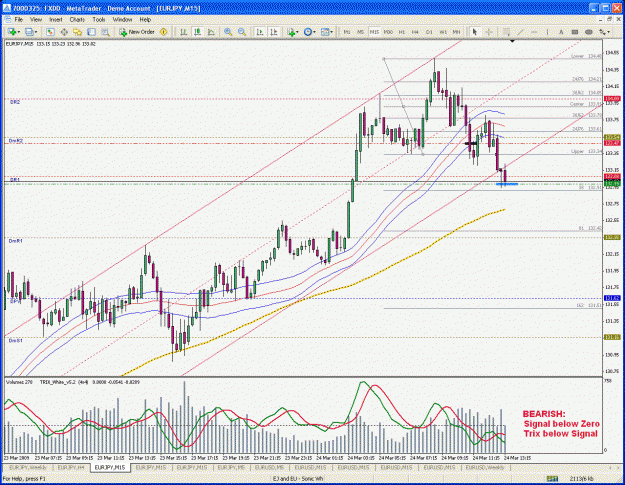This screenshot has width=625, height=485.
Task: Select the text 'A' drawing tool
Action: (561, 32)
